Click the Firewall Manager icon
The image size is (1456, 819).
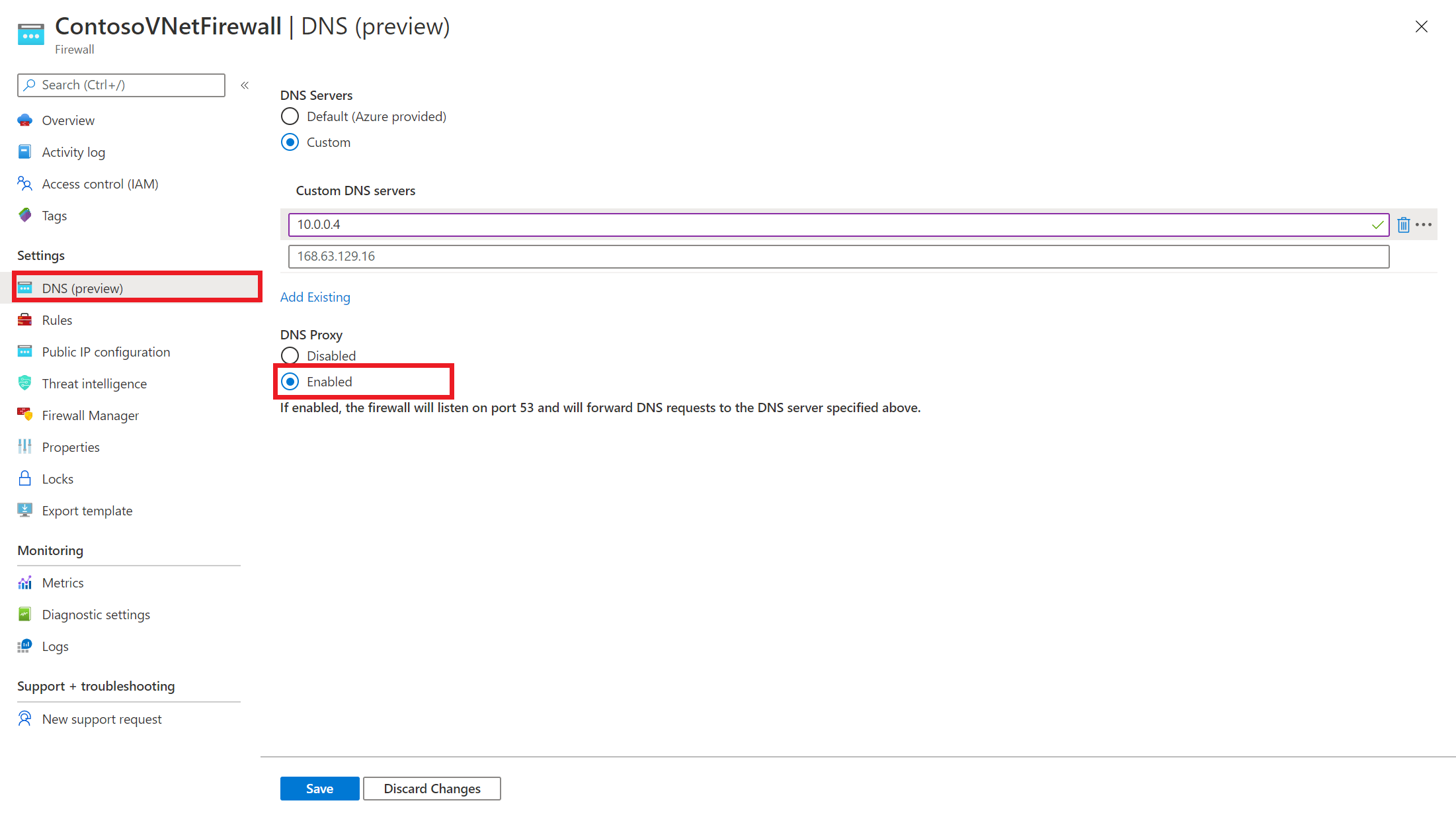(x=24, y=414)
